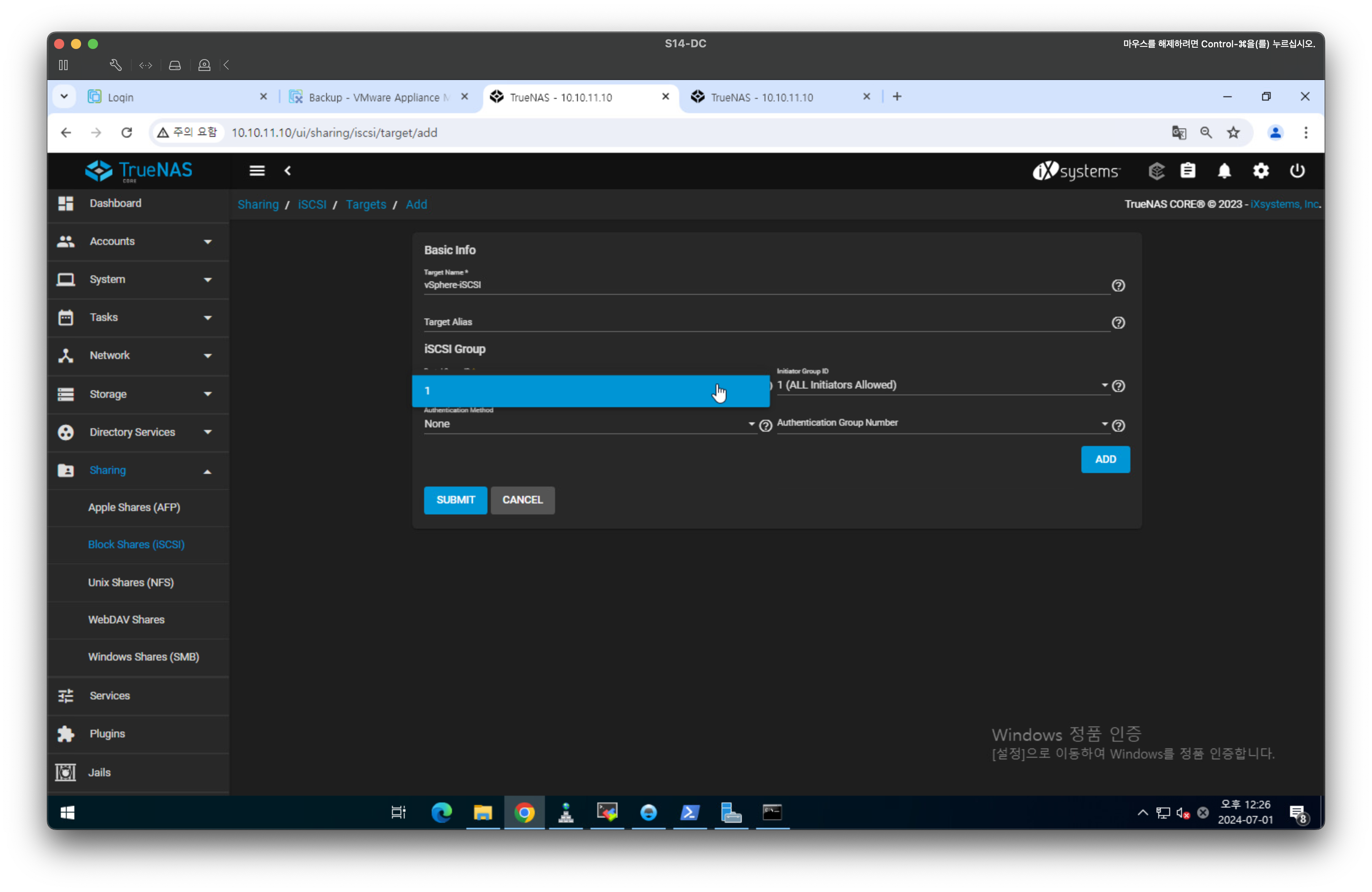Open the Authentication Method dropdown
This screenshot has height=892, width=1372.
click(588, 424)
